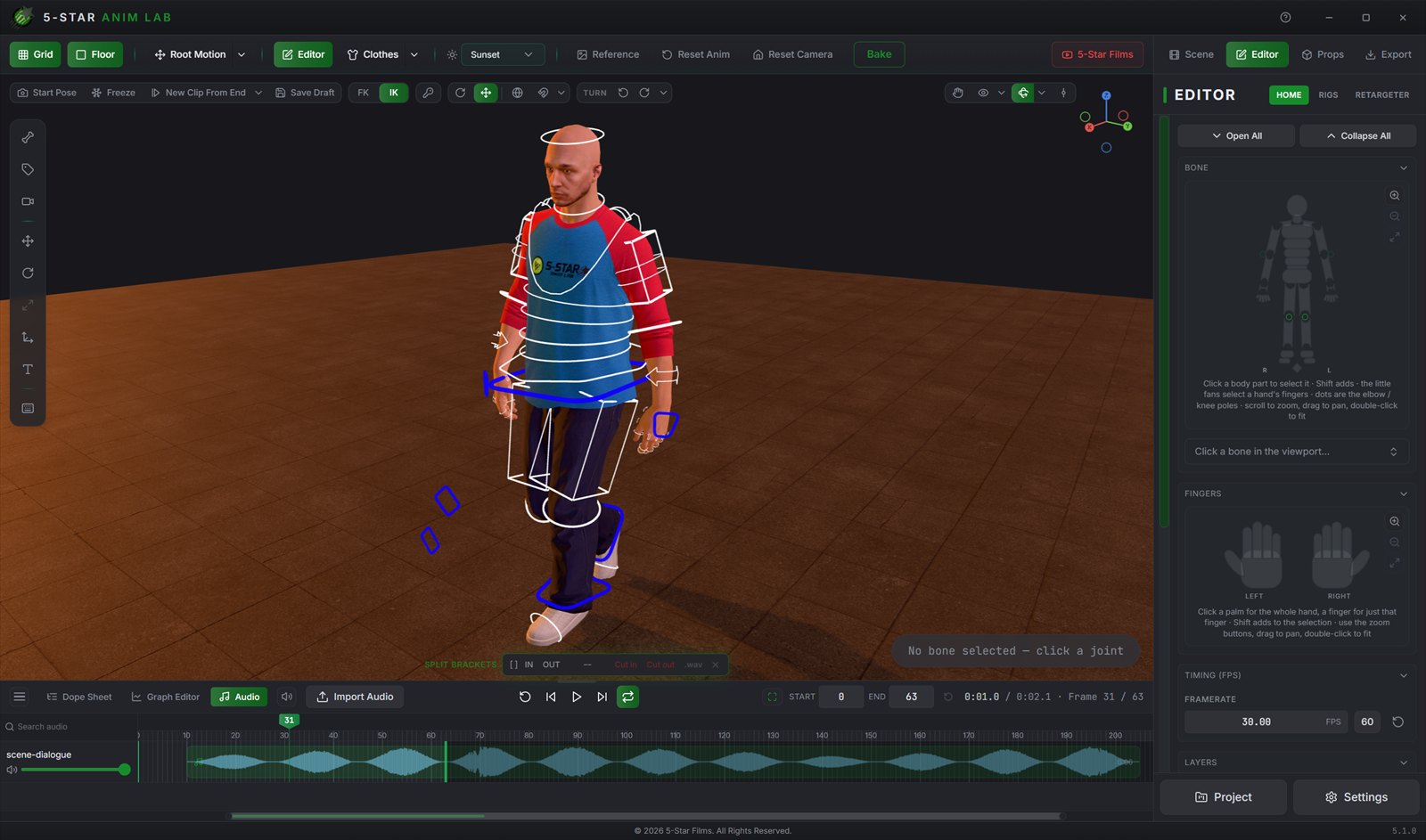Zoom in on the bone picker diagram
The width and height of the screenshot is (1426, 840).
point(1395,196)
